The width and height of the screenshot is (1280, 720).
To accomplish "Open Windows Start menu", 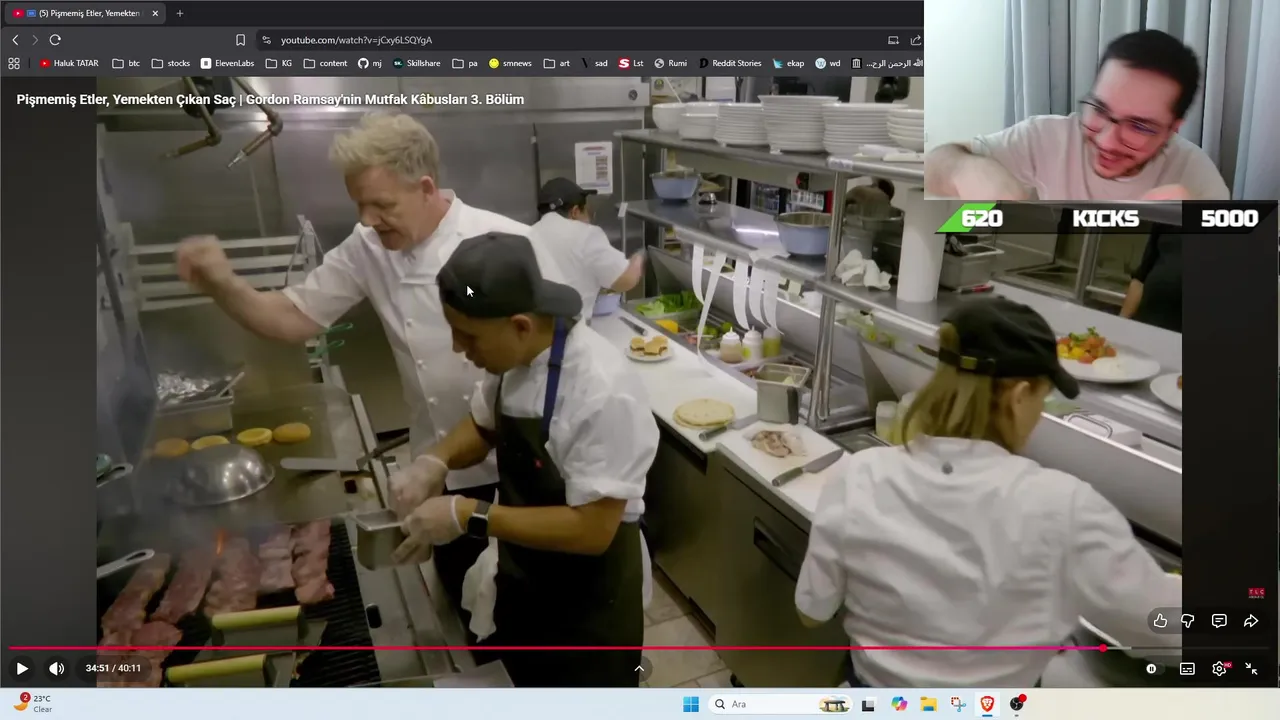I will [x=690, y=704].
